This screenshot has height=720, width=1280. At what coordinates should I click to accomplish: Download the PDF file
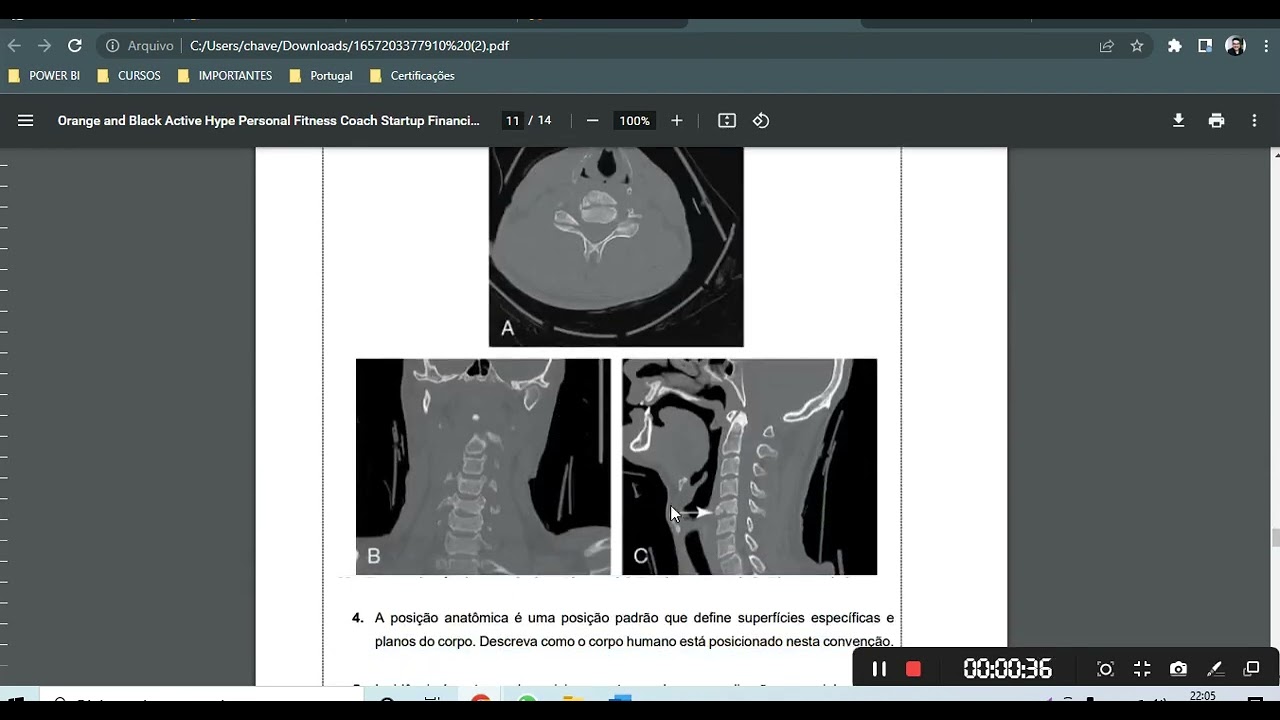1178,120
